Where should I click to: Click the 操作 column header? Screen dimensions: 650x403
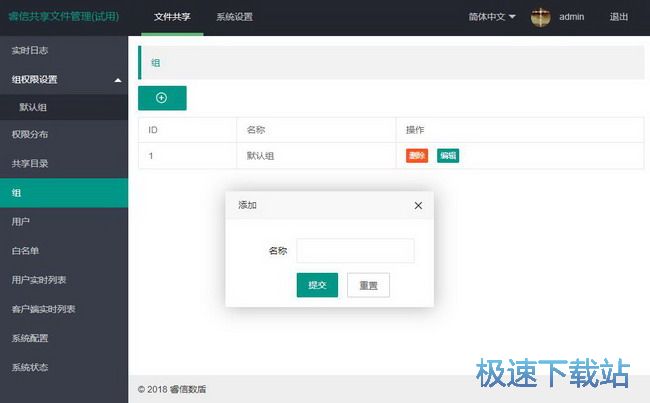coord(520,130)
